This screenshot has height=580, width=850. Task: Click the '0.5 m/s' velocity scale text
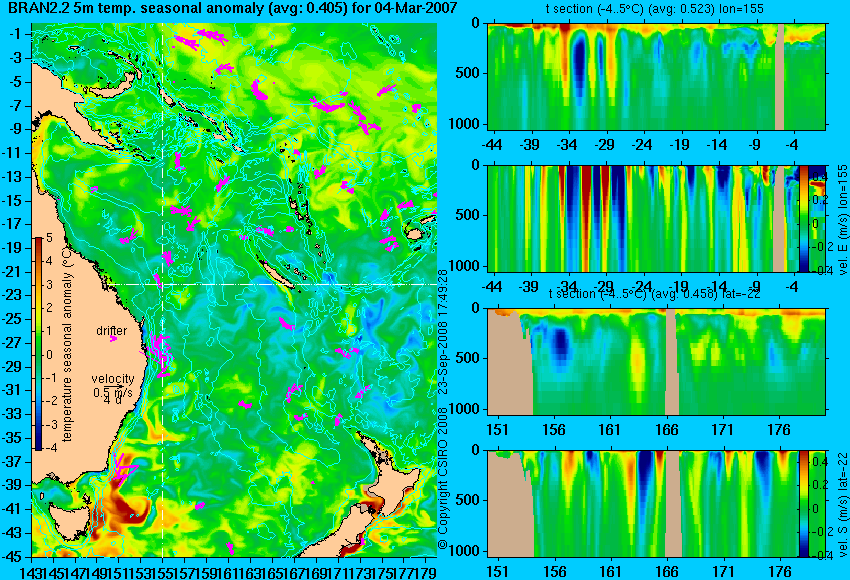pyautogui.click(x=113, y=392)
